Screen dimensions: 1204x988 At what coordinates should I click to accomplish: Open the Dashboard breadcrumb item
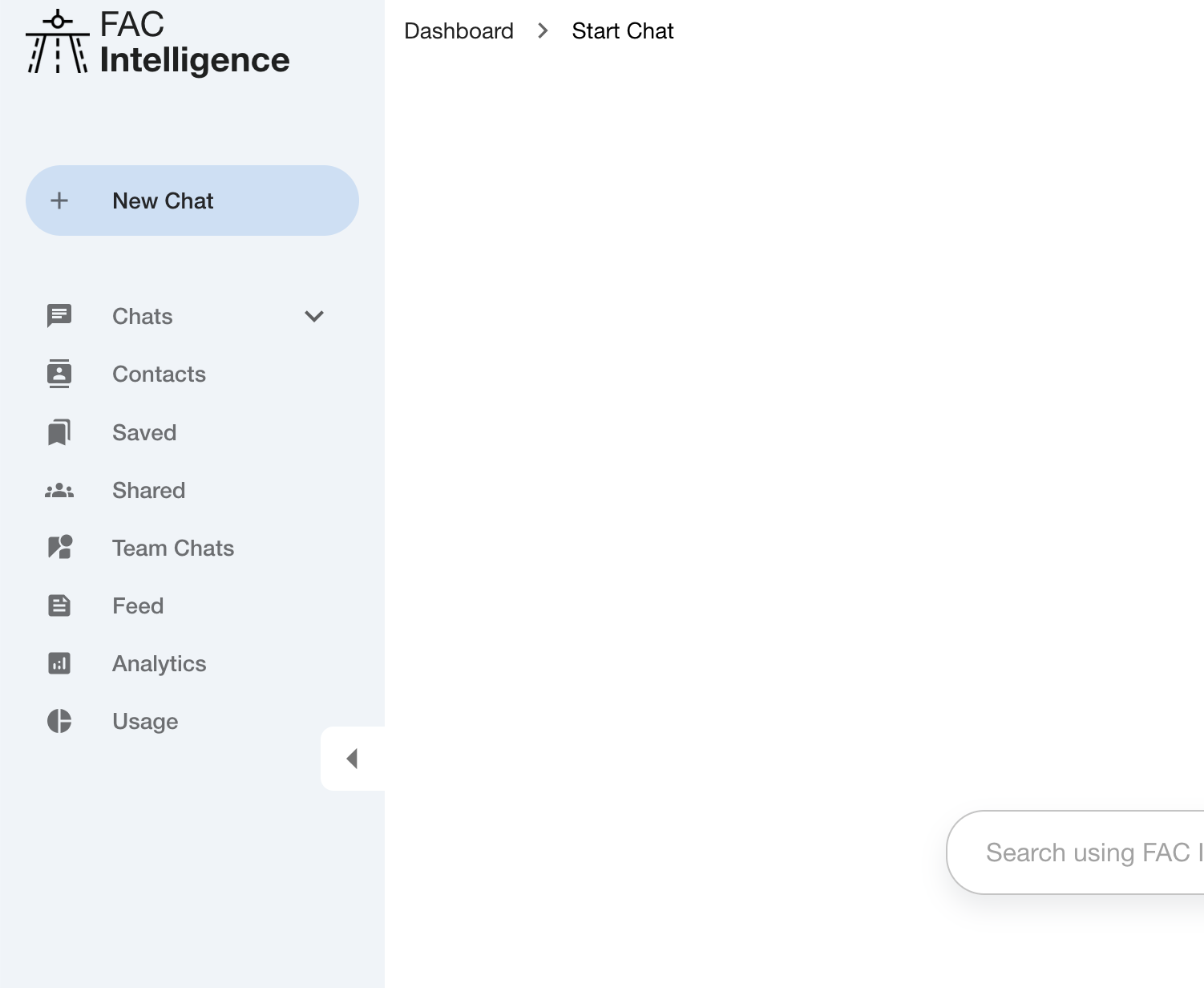(459, 30)
